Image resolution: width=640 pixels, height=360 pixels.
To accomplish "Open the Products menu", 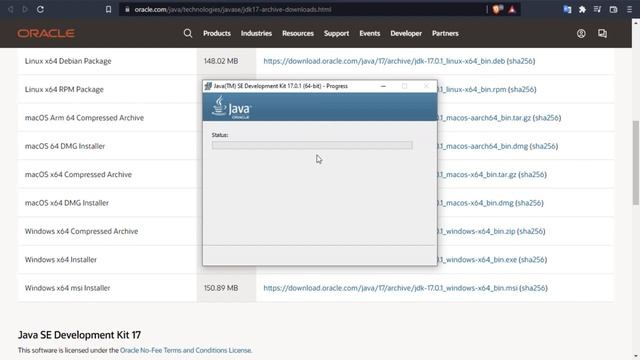I will 217,33.
